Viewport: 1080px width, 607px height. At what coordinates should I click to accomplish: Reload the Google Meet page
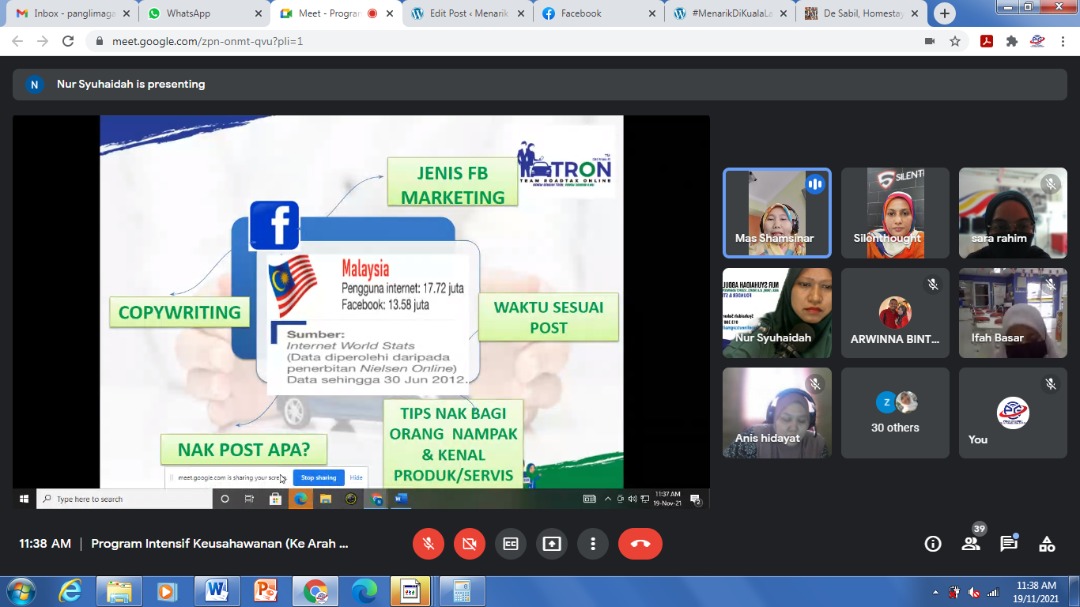click(x=68, y=41)
